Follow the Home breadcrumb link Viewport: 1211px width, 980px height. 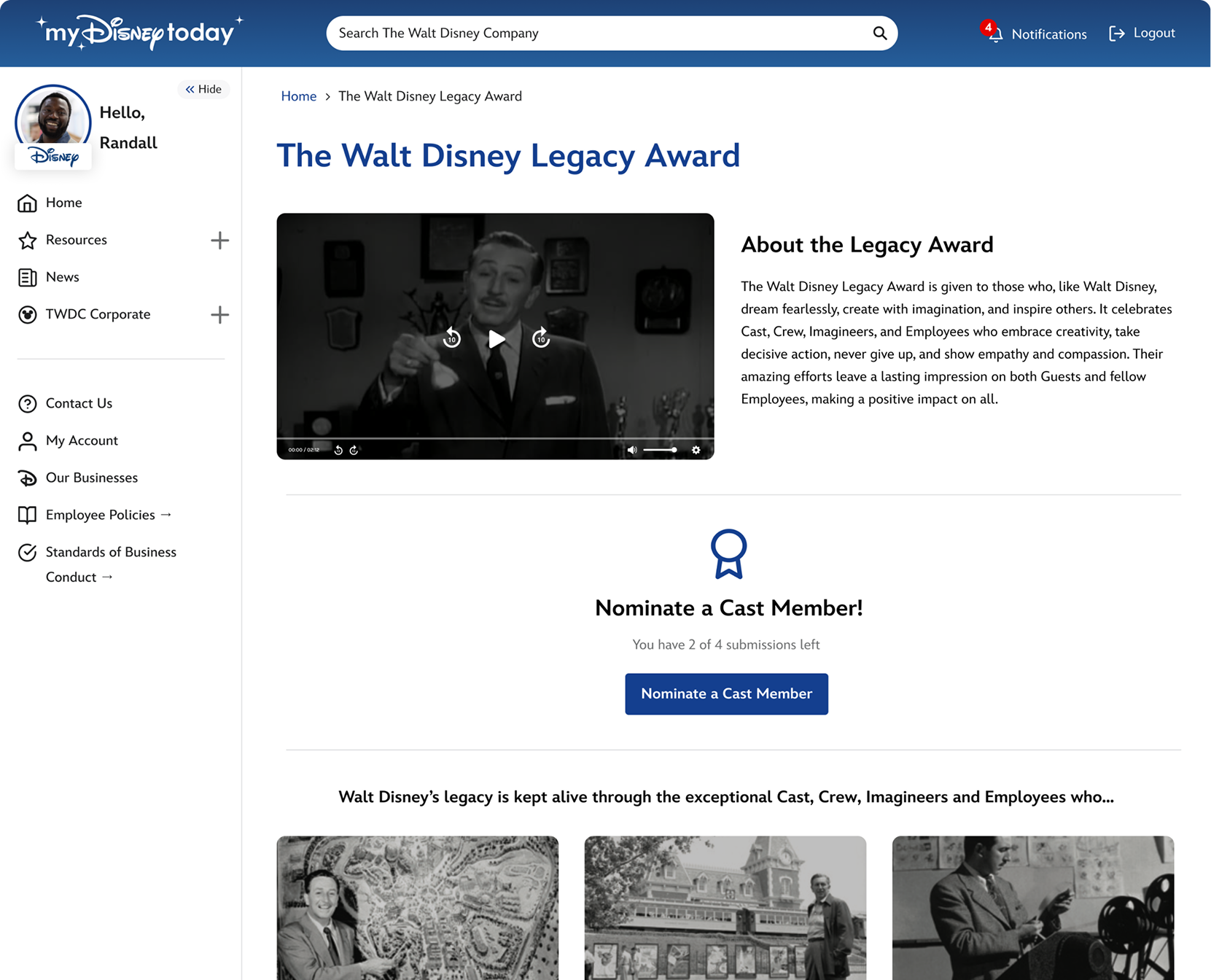[x=298, y=96]
